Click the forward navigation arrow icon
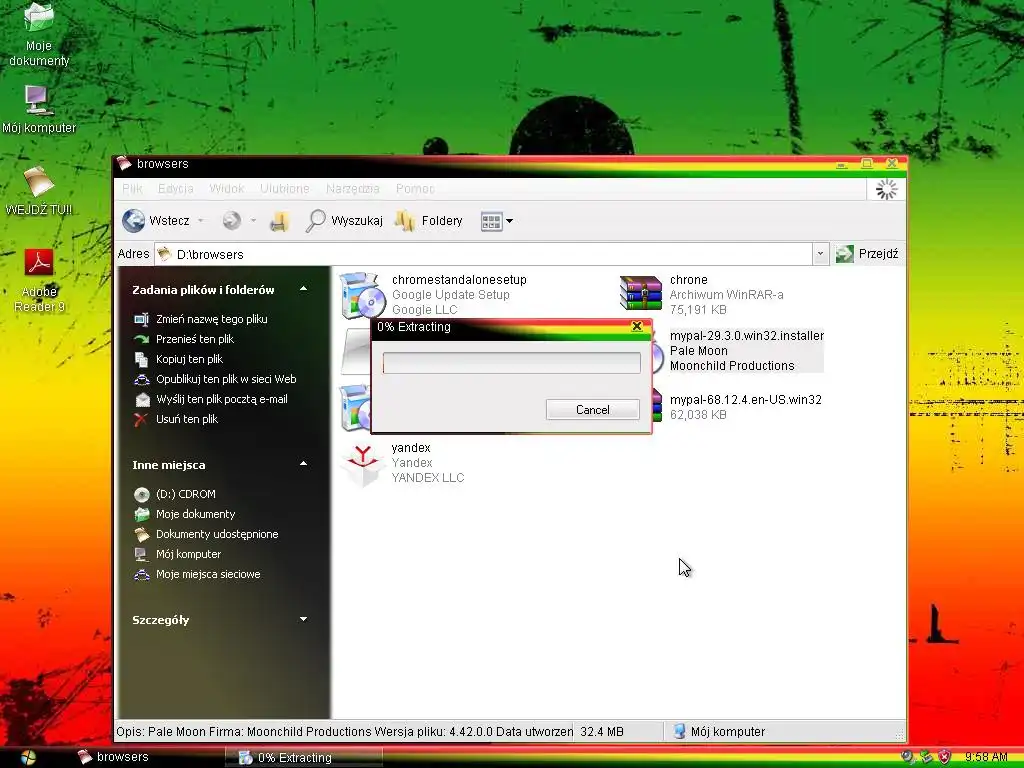This screenshot has width=1024, height=768. [x=231, y=221]
